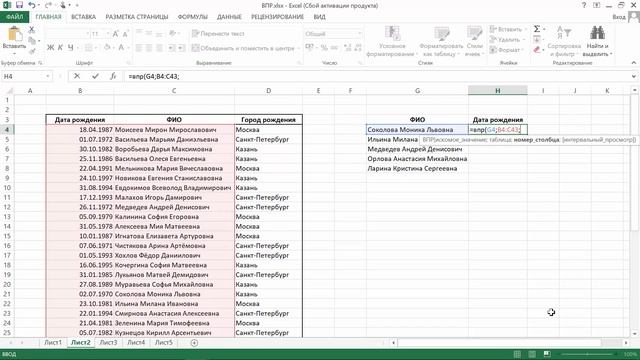Toggle Bold Ж formatting
The image size is (640, 360).
(51, 48)
